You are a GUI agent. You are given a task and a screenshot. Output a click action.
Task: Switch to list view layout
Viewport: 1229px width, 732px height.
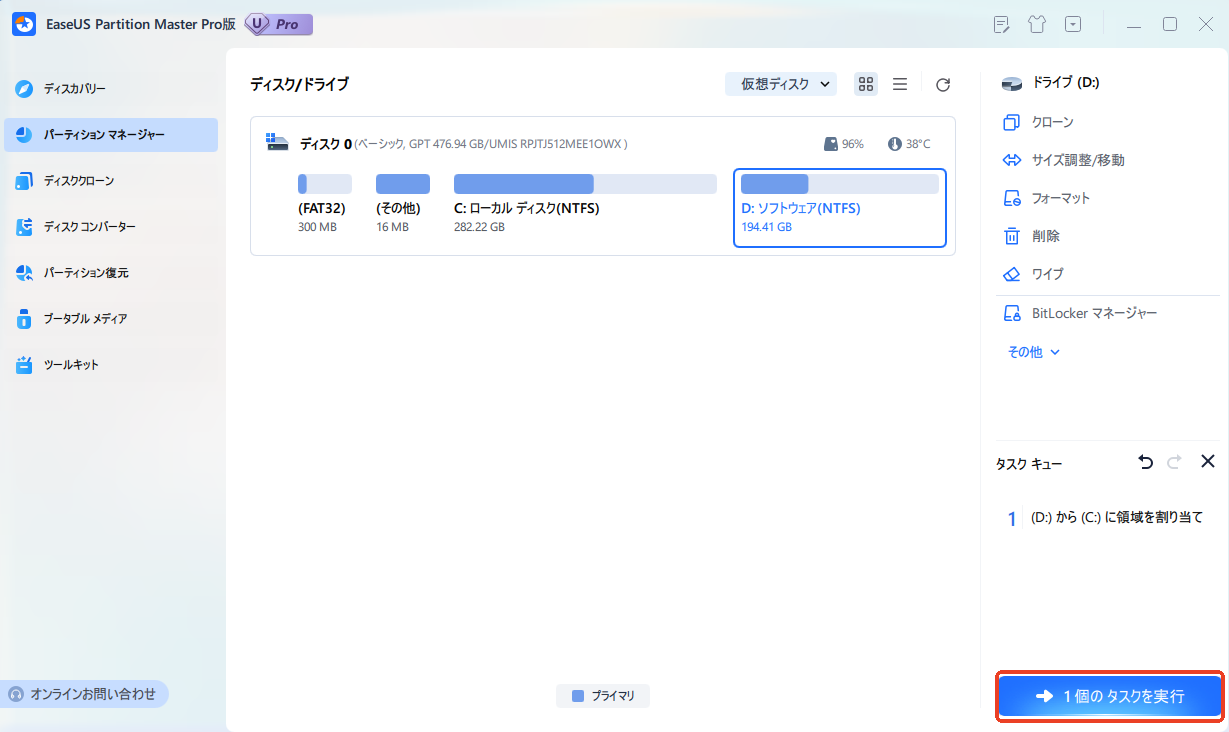(x=899, y=84)
